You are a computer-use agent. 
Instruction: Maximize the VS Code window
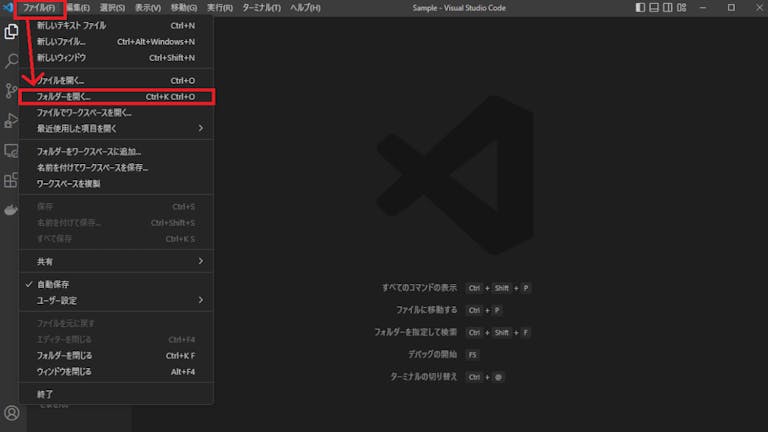click(x=731, y=7)
